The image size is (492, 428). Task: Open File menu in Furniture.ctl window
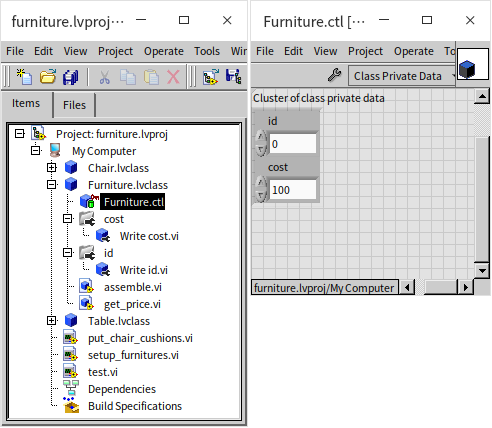pos(265,51)
